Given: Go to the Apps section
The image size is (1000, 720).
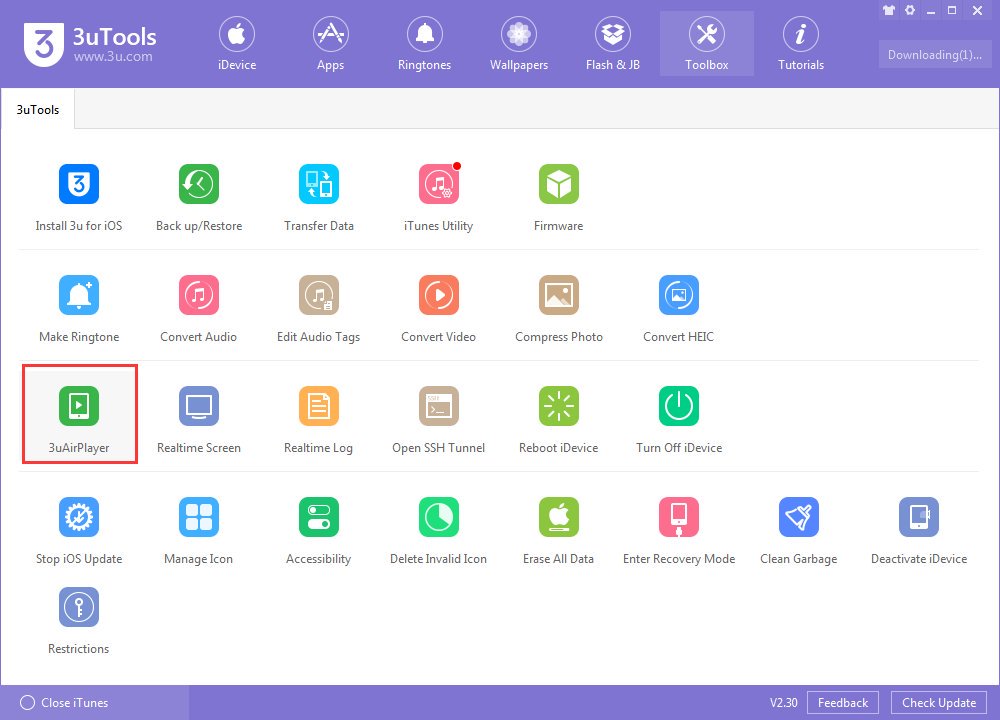Looking at the screenshot, I should click(330, 43).
